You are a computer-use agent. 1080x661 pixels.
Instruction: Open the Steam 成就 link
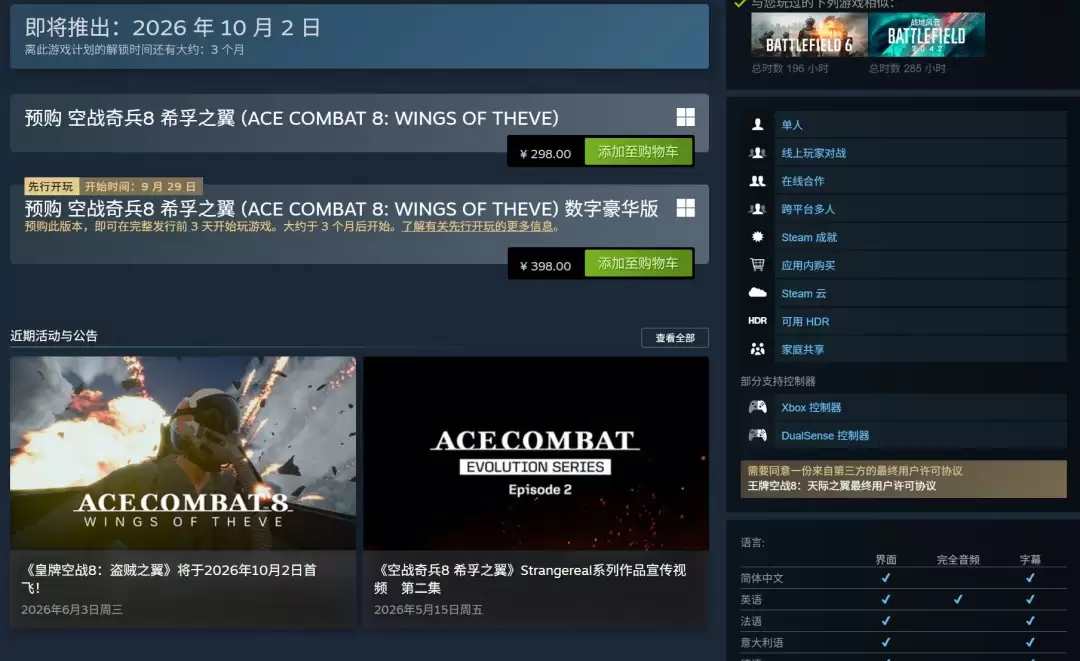(x=809, y=238)
